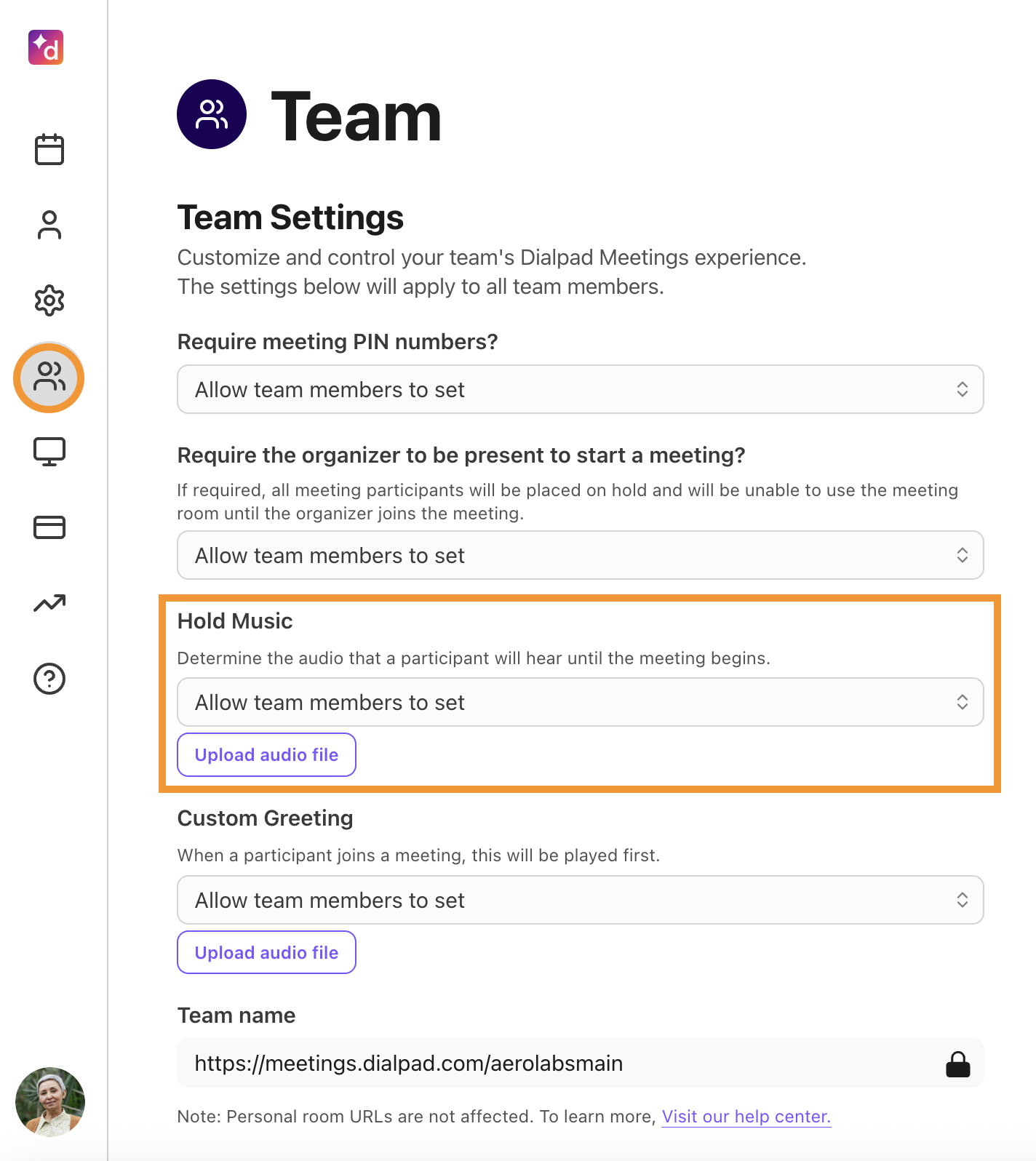The image size is (1036, 1161).
Task: Click the user avatar photo
Action: point(50,1102)
